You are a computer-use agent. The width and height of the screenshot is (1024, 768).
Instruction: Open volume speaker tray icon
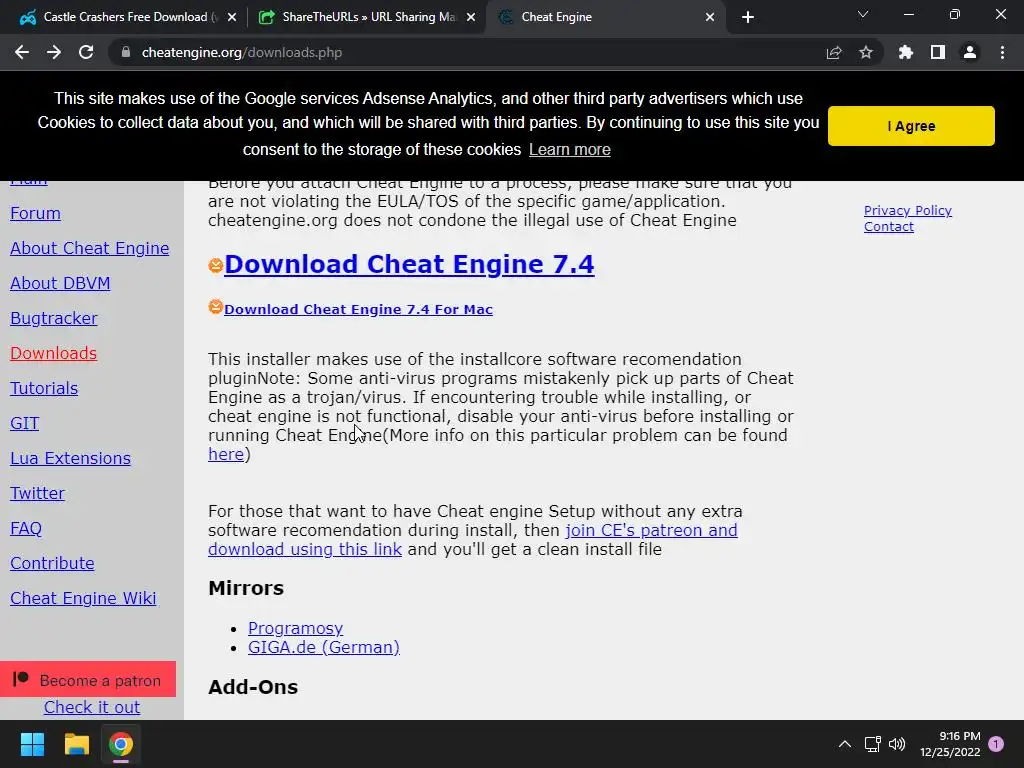897,744
